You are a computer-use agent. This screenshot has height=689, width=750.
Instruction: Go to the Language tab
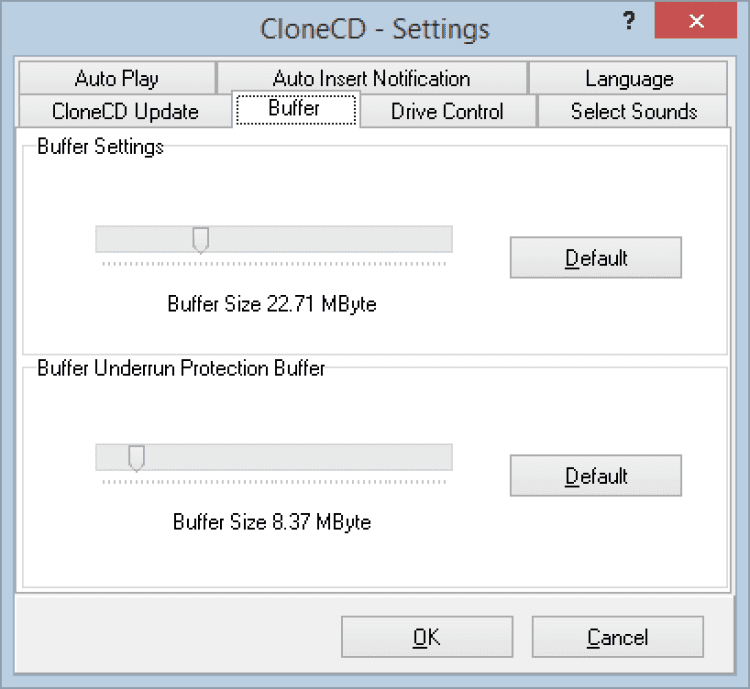point(629,78)
